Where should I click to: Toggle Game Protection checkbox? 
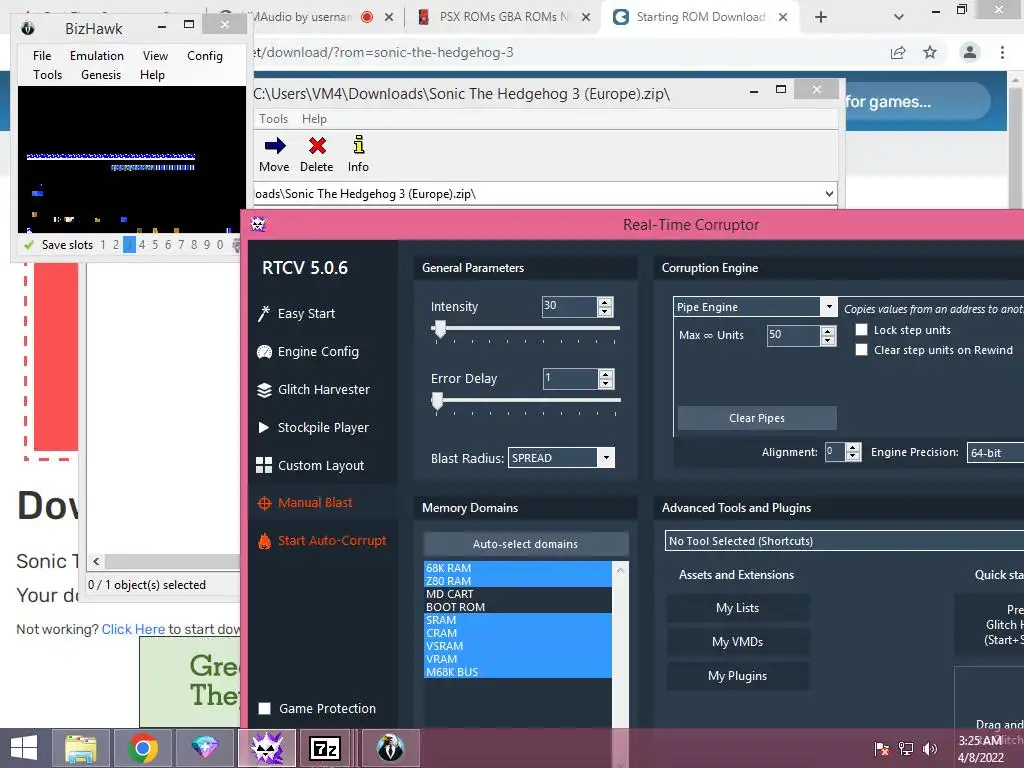pyautogui.click(x=264, y=709)
